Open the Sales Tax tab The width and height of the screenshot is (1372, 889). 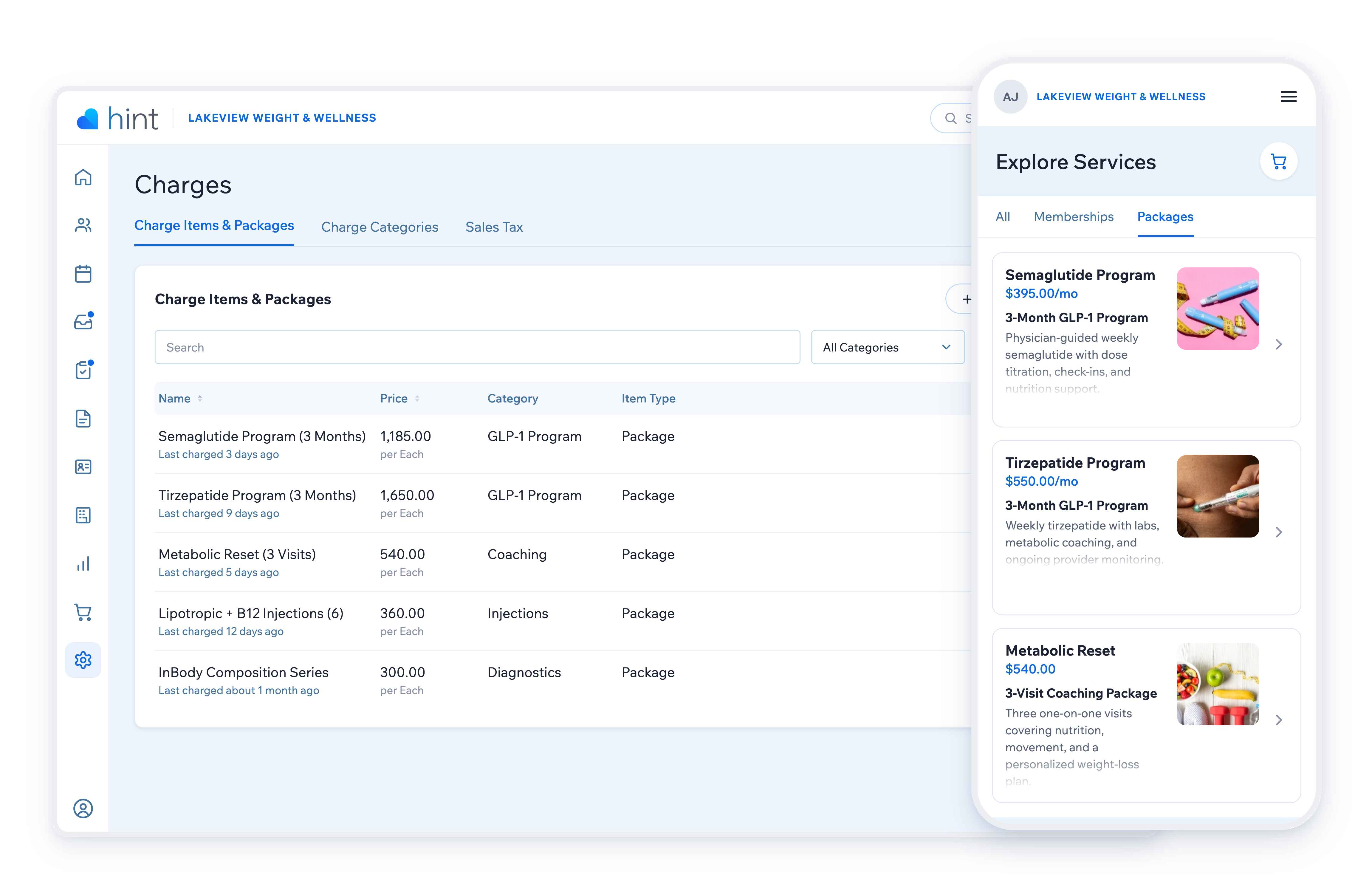[x=494, y=227]
